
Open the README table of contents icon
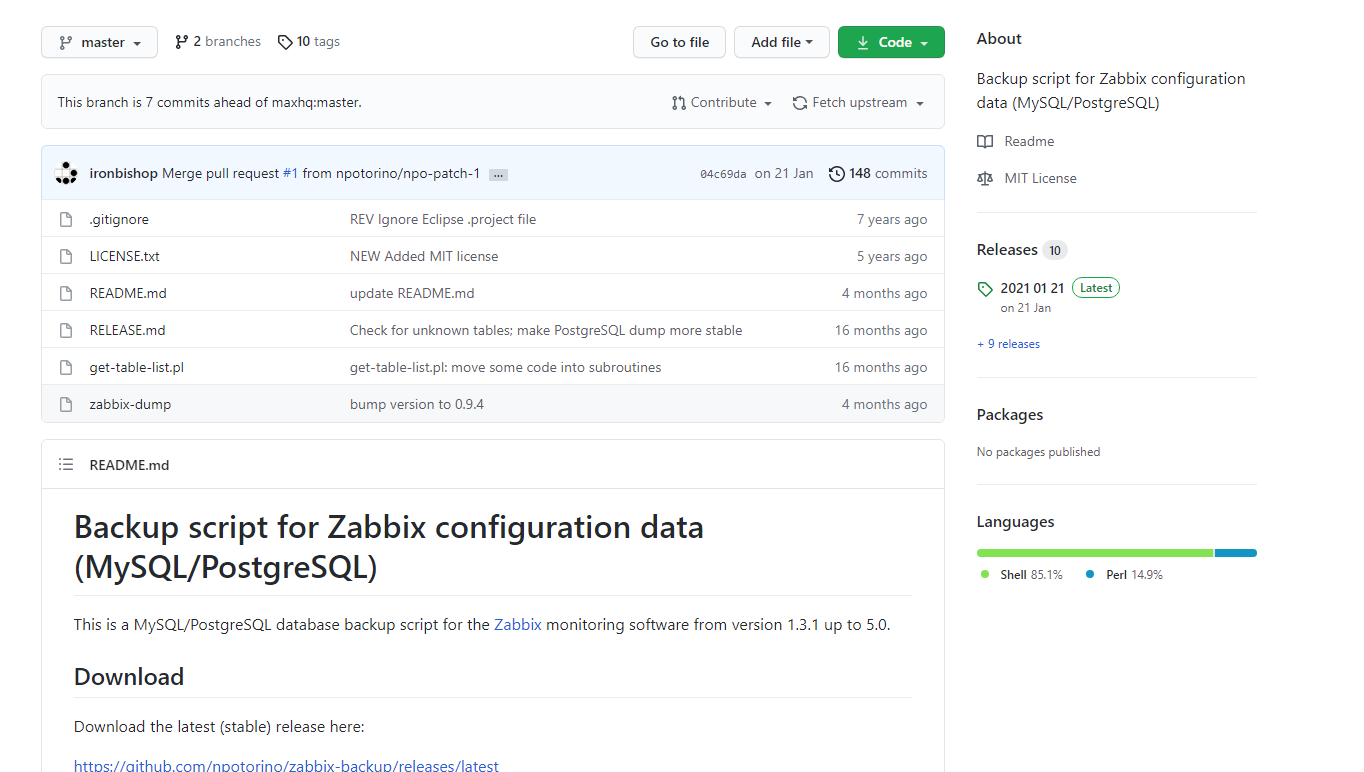(66, 464)
